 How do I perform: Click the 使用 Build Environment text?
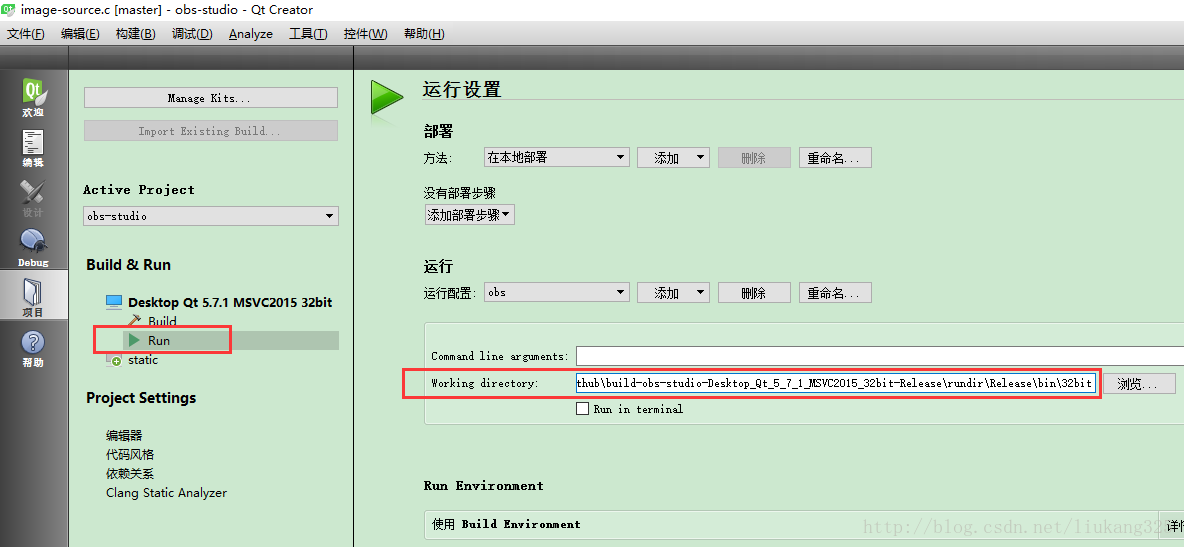coord(506,524)
